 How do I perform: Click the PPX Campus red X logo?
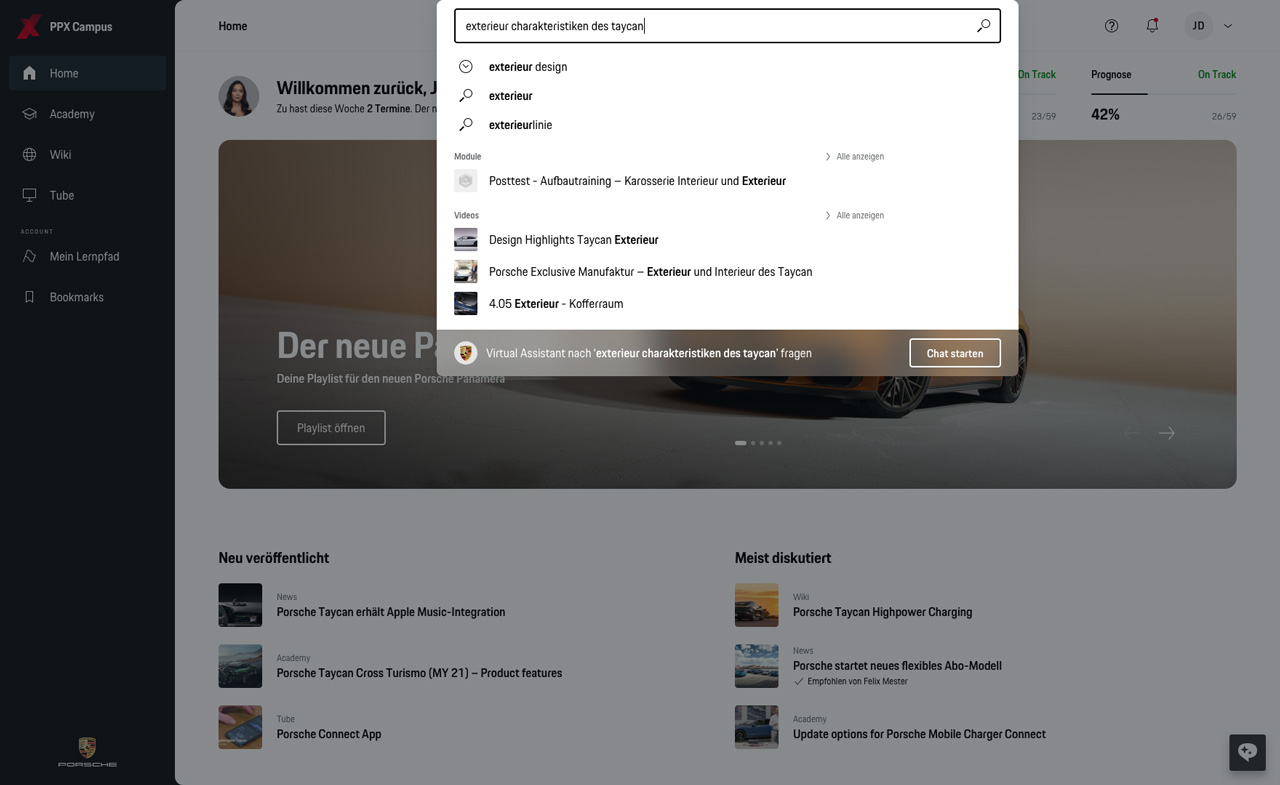tap(29, 26)
